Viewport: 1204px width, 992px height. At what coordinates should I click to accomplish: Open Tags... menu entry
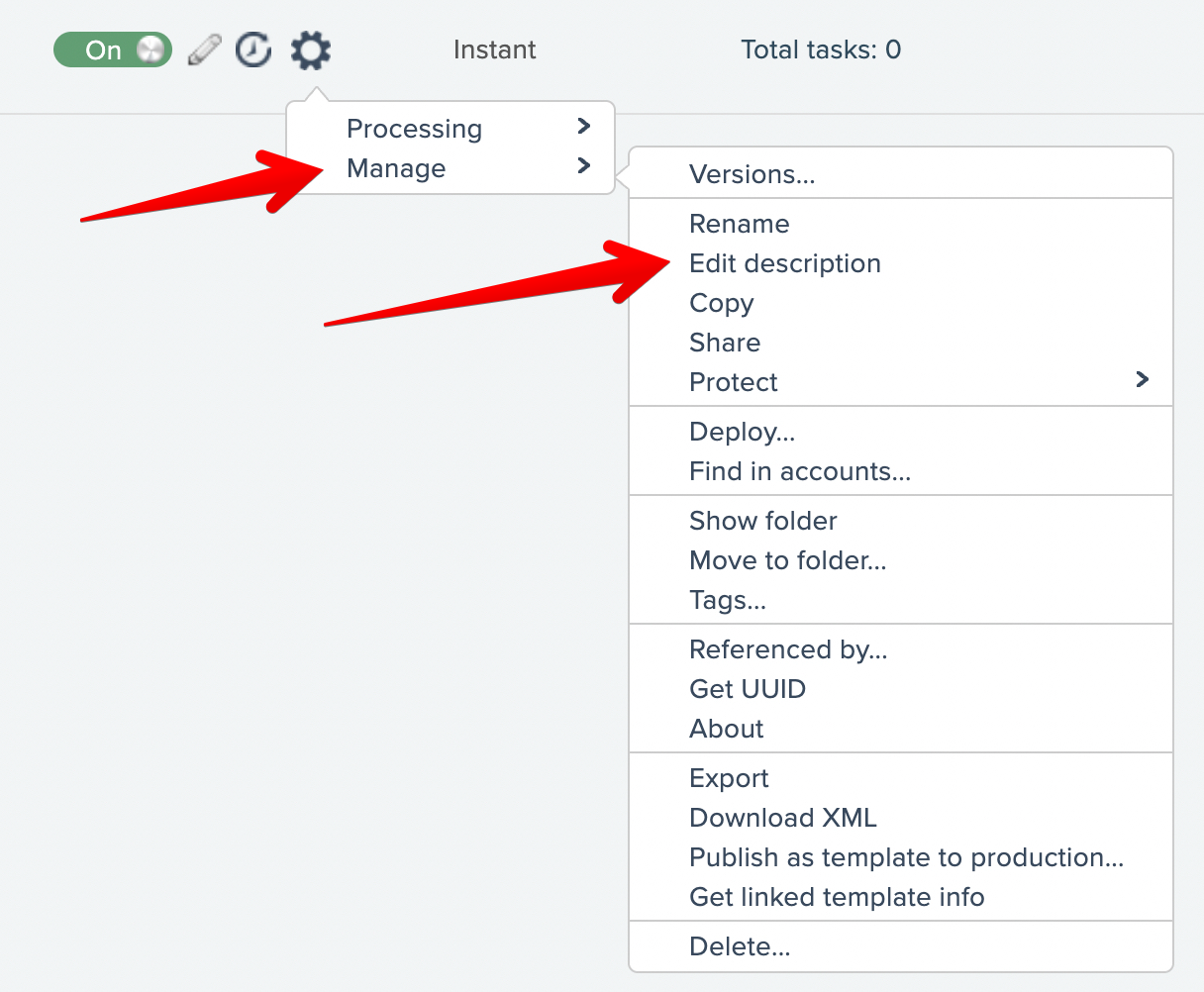point(727,600)
